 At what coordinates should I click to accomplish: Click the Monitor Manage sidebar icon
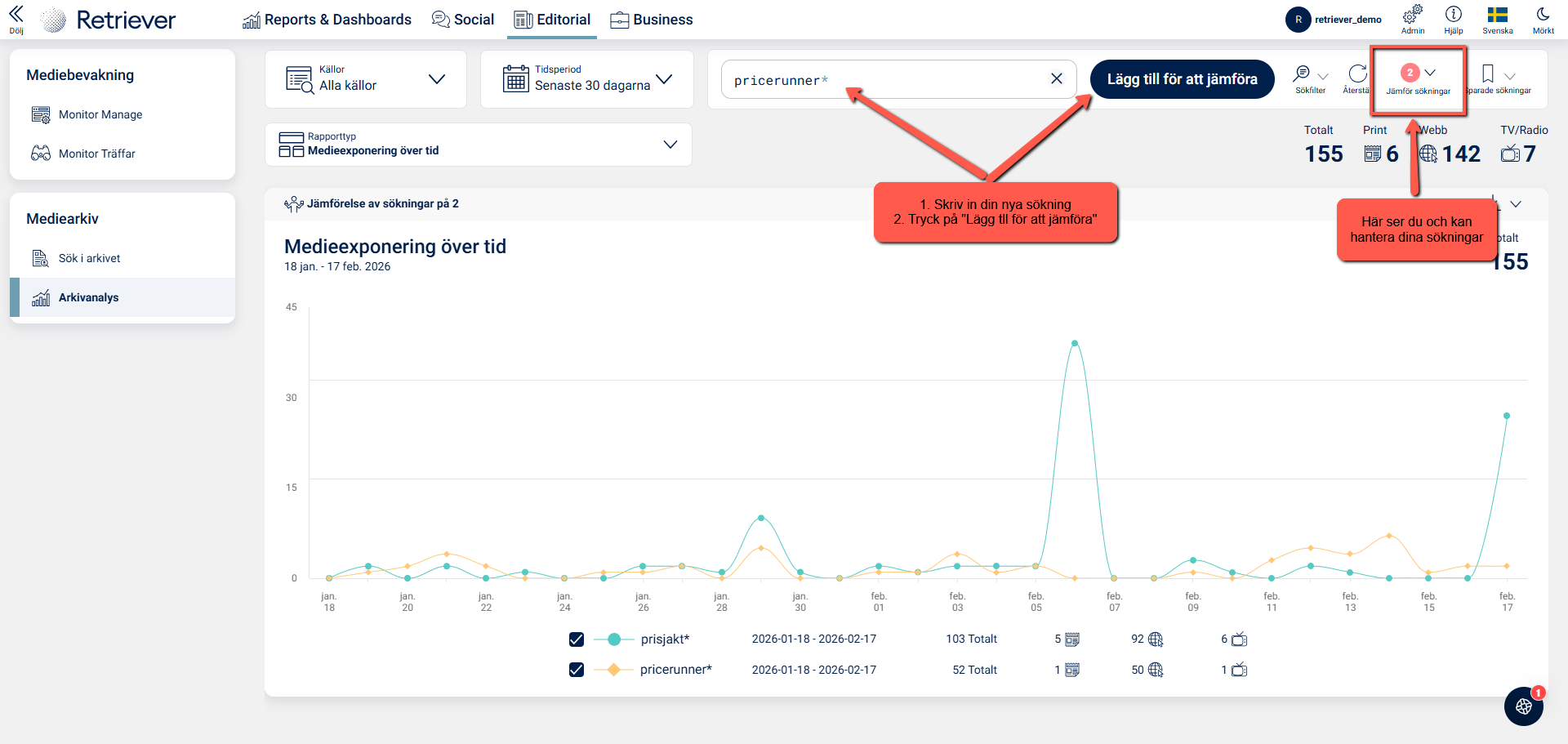(x=41, y=114)
